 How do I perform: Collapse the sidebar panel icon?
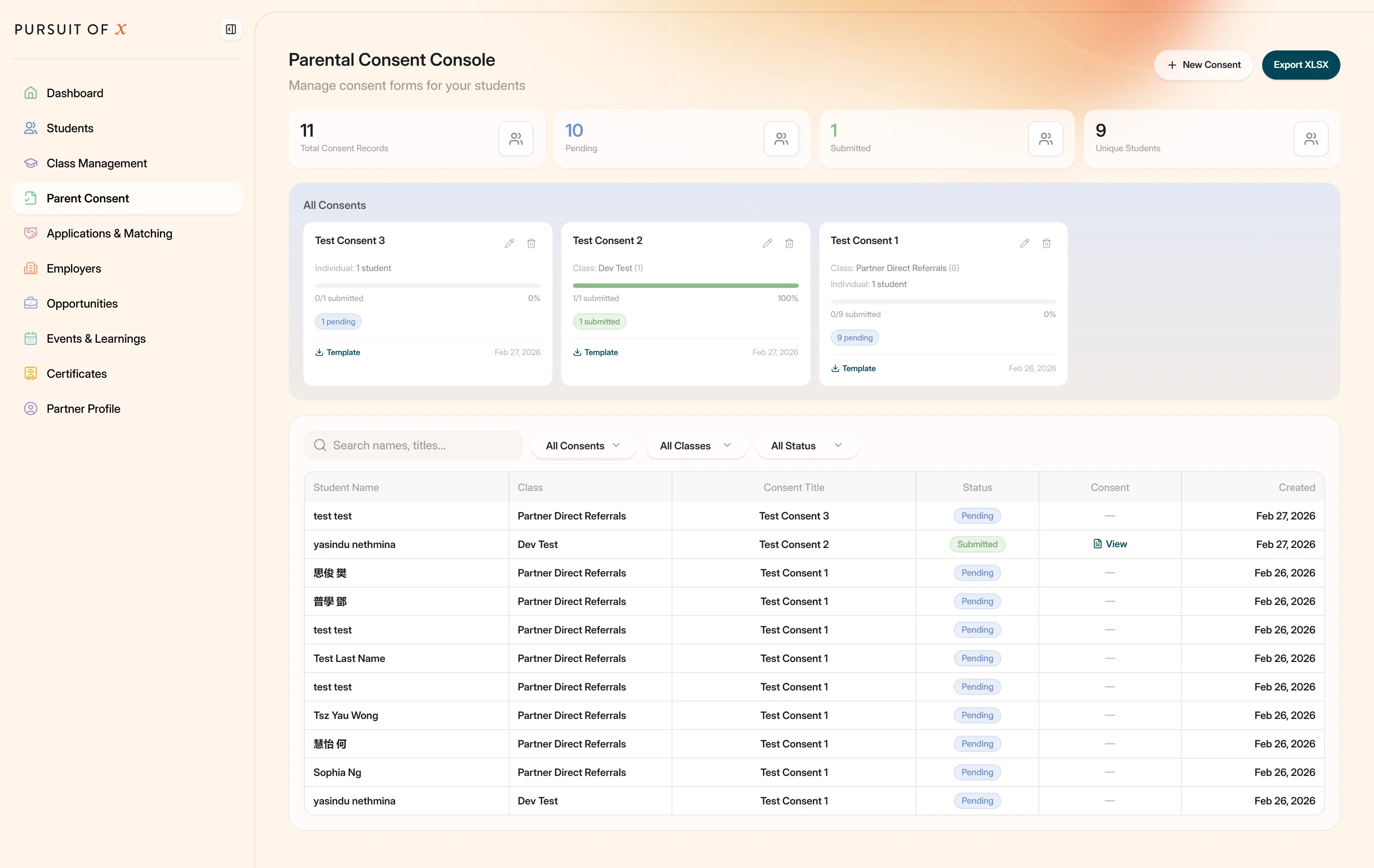231,29
